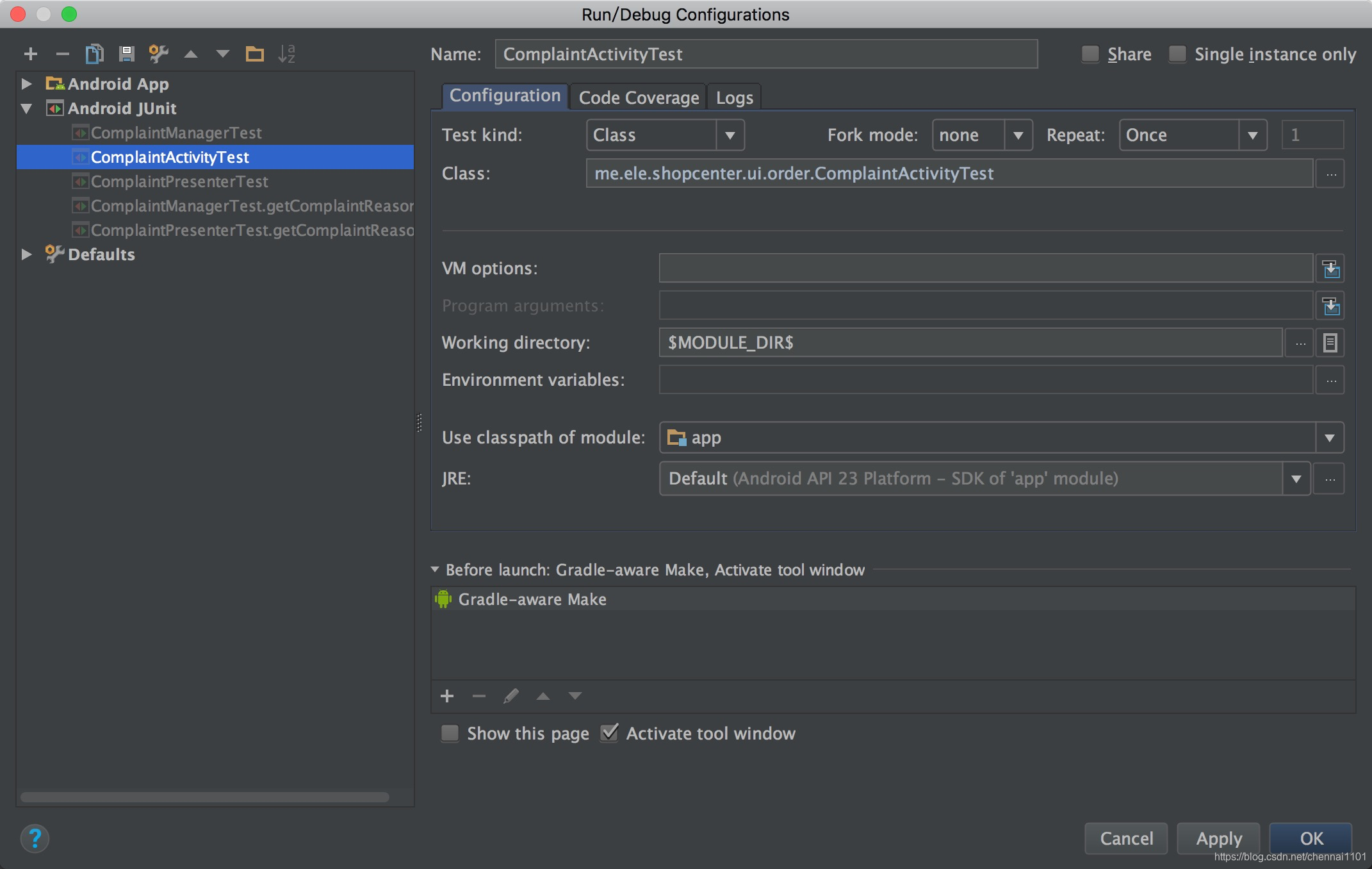
Task: Browse for JRE with ellipsis button
Action: click(1330, 479)
